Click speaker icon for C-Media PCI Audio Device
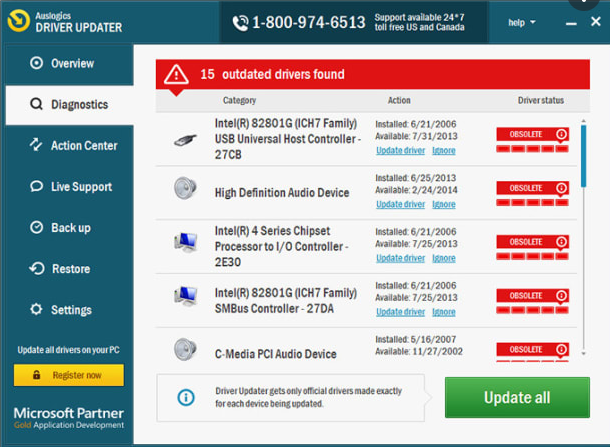This screenshot has width=610, height=447. [185, 349]
